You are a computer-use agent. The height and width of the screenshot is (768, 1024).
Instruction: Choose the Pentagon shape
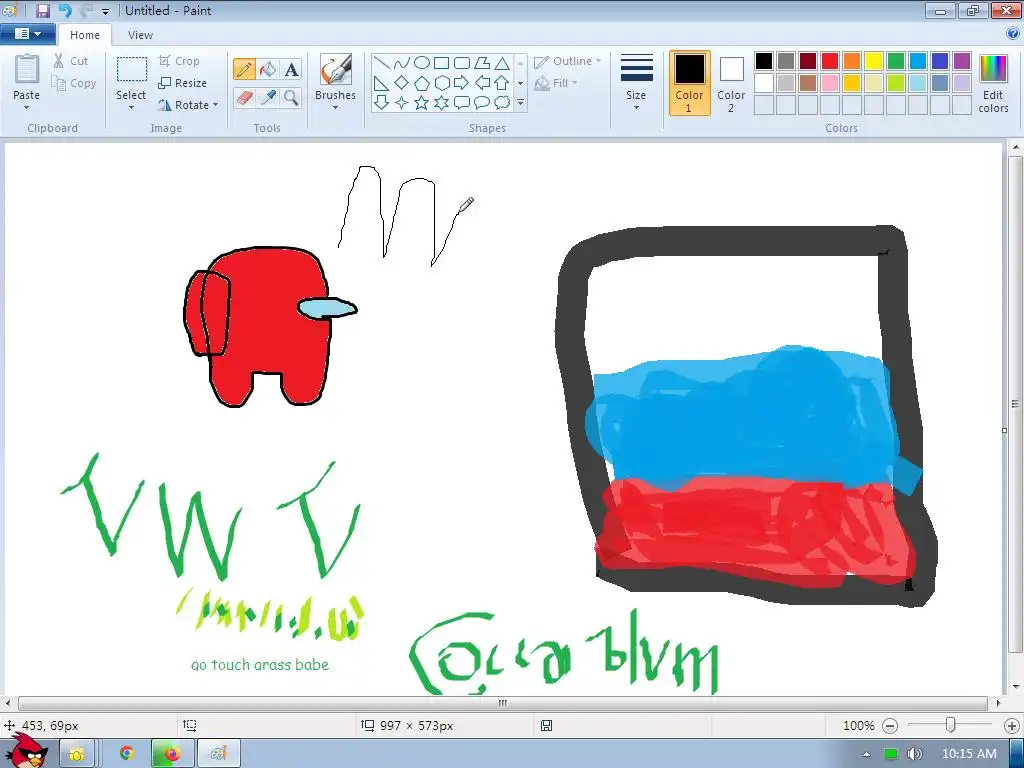422,83
